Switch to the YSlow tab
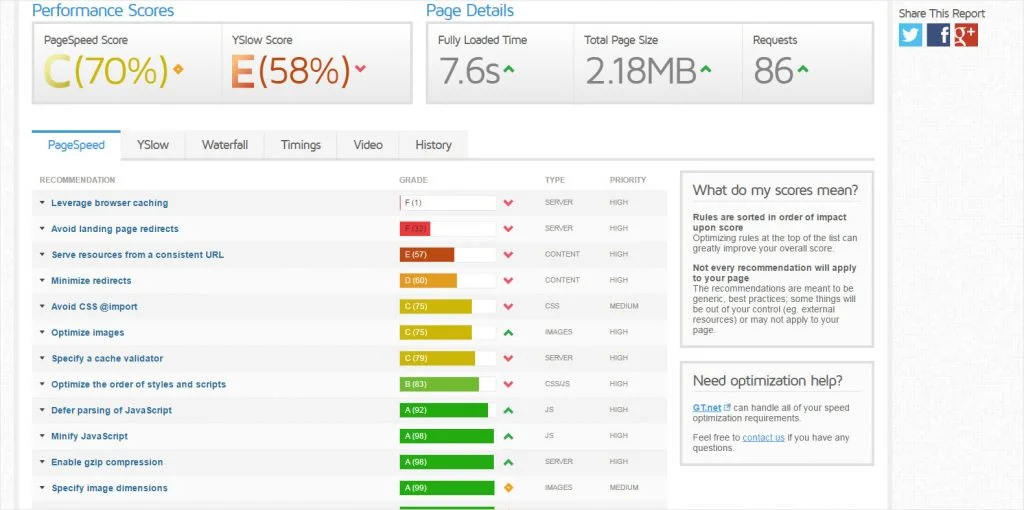The width and height of the screenshot is (1024, 510). tap(153, 145)
